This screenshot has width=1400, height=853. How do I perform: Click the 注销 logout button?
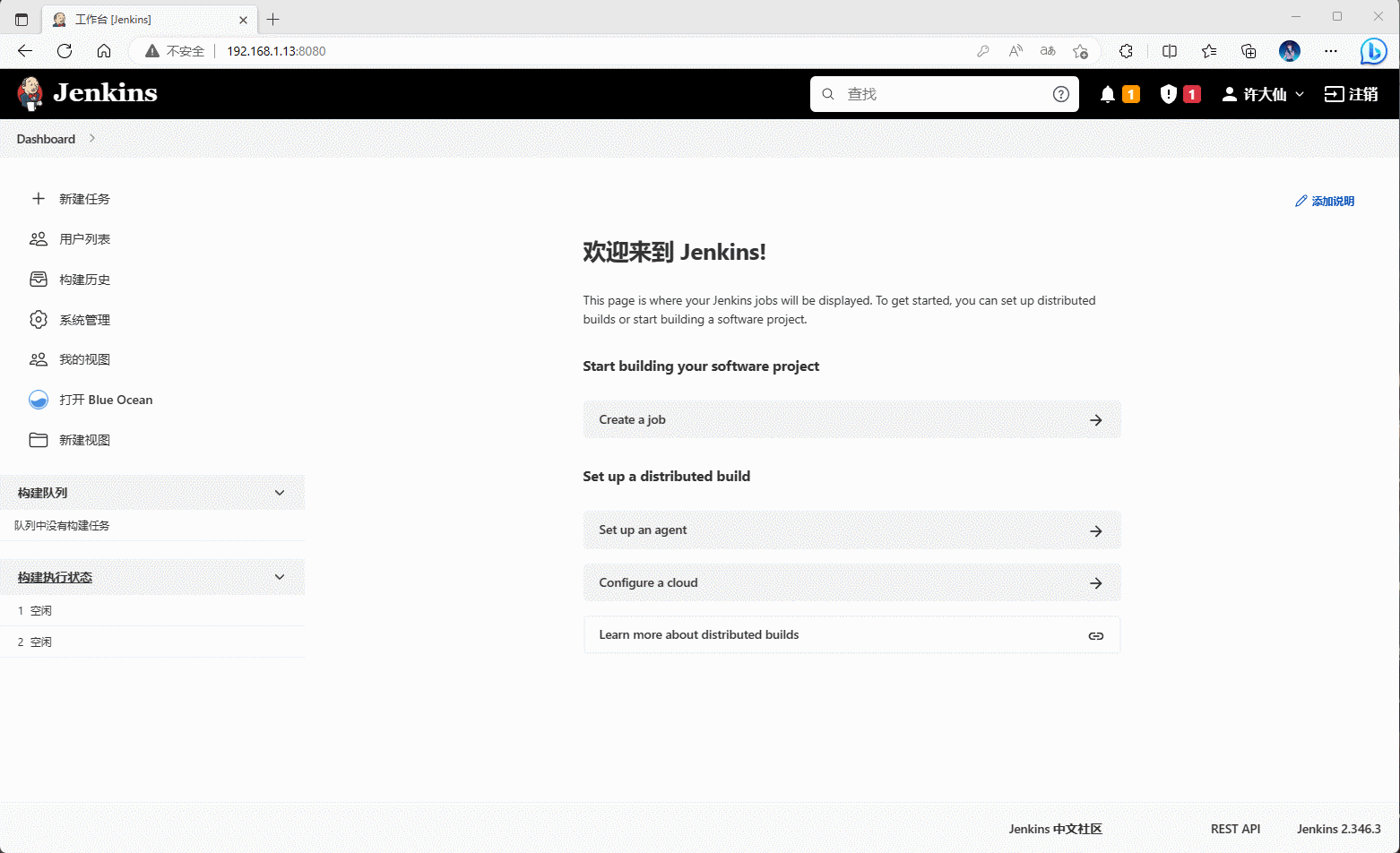click(x=1351, y=94)
